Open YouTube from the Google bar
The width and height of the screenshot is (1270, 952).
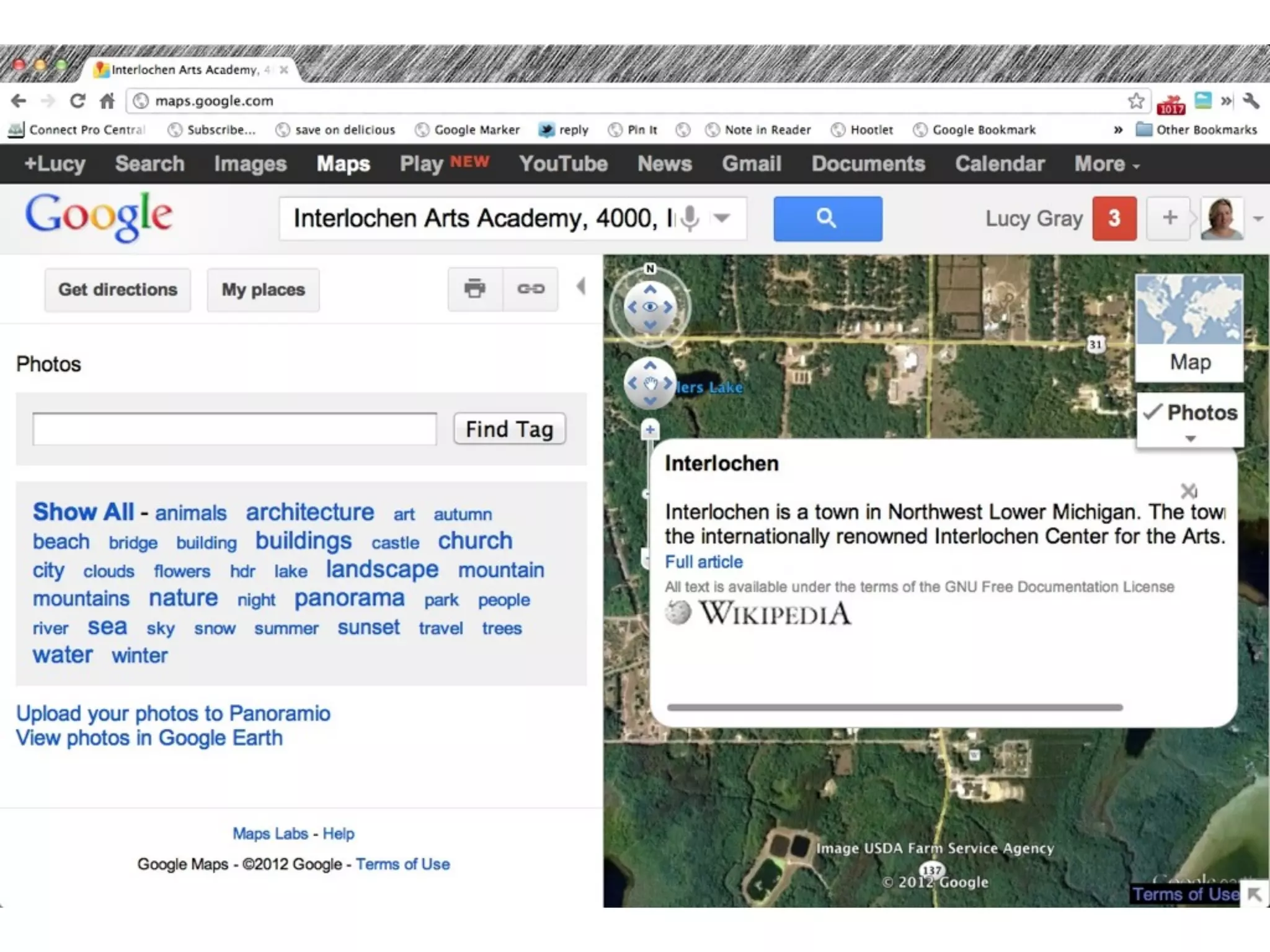tap(563, 164)
